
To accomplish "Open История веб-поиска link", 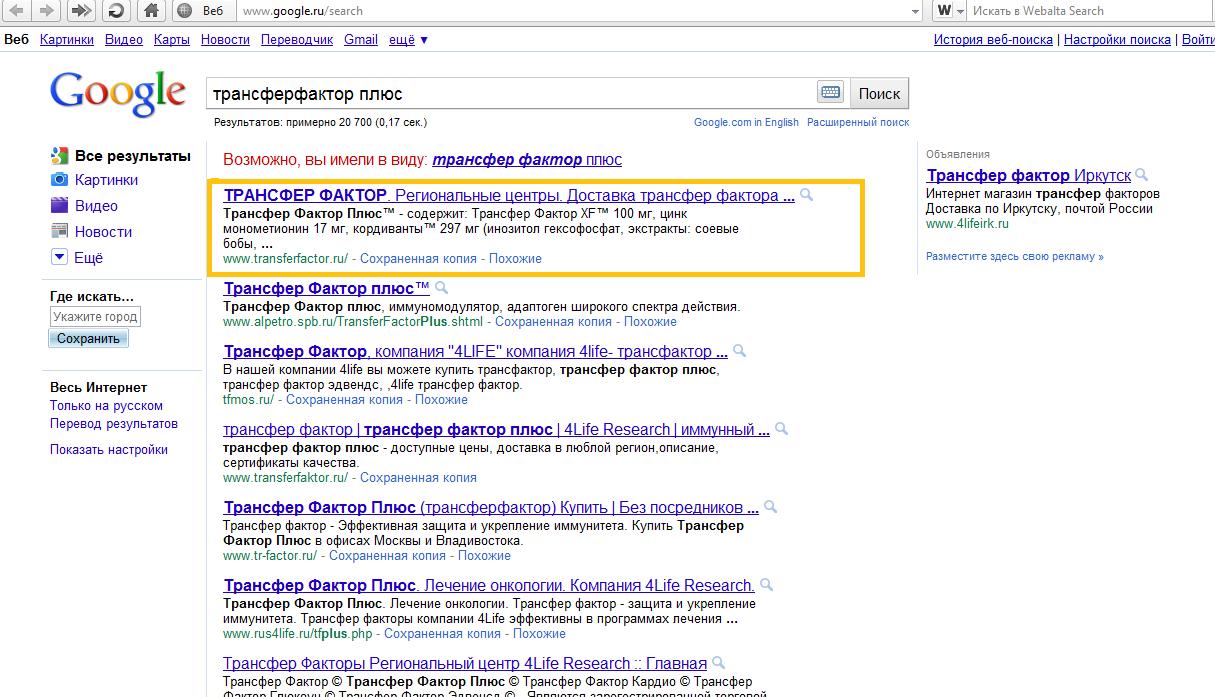I will click(993, 40).
